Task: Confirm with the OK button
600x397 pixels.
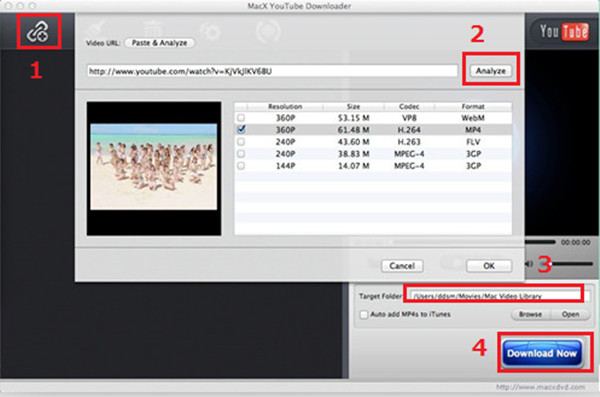Action: pos(489,266)
